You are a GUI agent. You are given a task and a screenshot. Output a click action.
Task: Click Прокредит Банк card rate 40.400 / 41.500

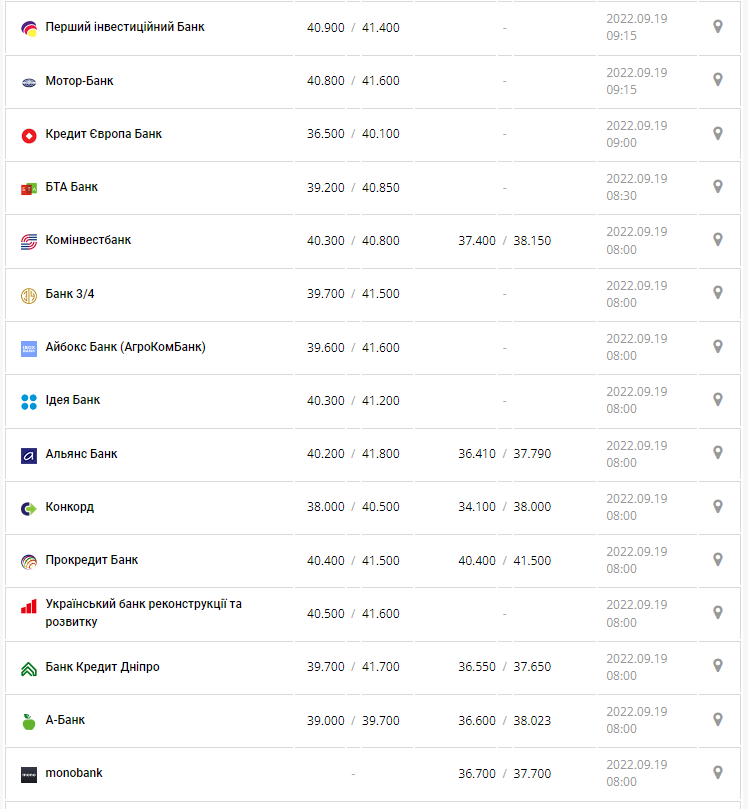(505, 560)
